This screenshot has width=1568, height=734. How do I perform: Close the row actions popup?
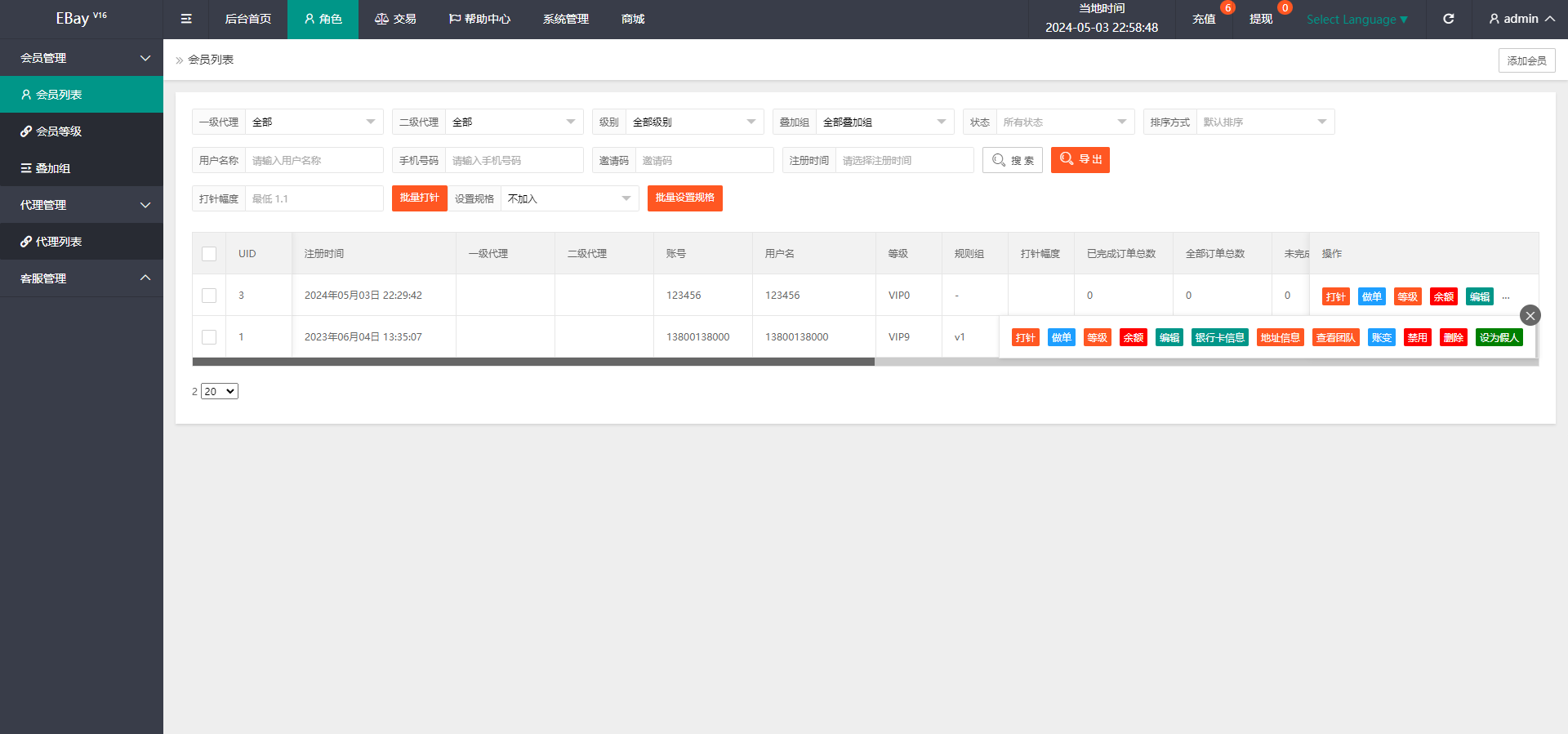coord(1530,315)
